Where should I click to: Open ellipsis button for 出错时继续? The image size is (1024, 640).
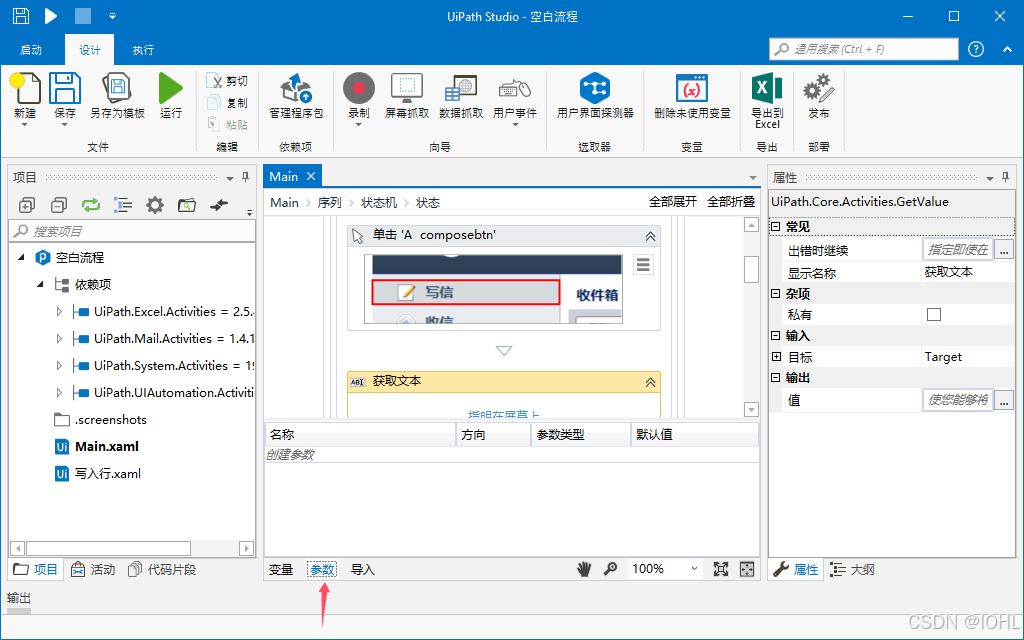[1004, 250]
